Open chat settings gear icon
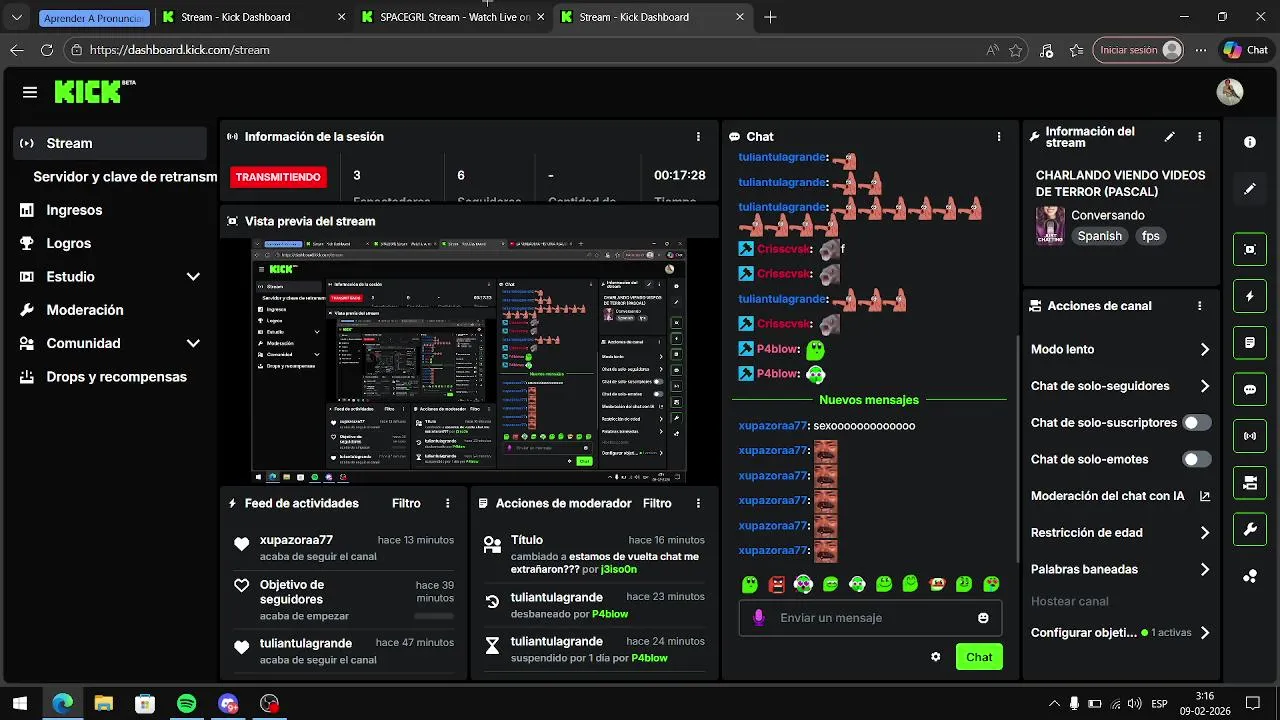 point(936,657)
